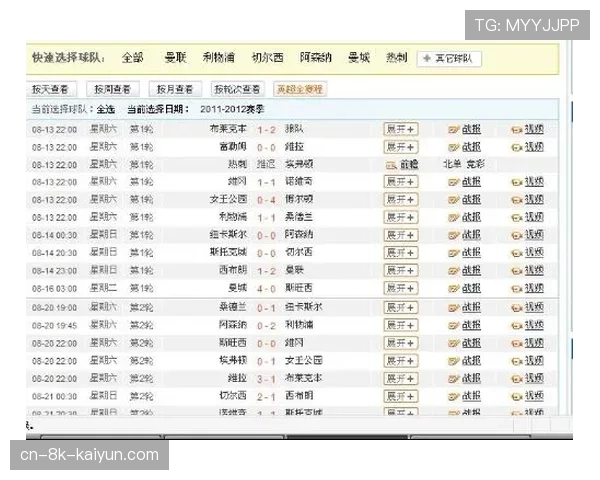Expand 展开+ for 西布朗 vs 曼联 match
Image resolution: width=600 pixels, height=480 pixels.
pyautogui.click(x=401, y=271)
